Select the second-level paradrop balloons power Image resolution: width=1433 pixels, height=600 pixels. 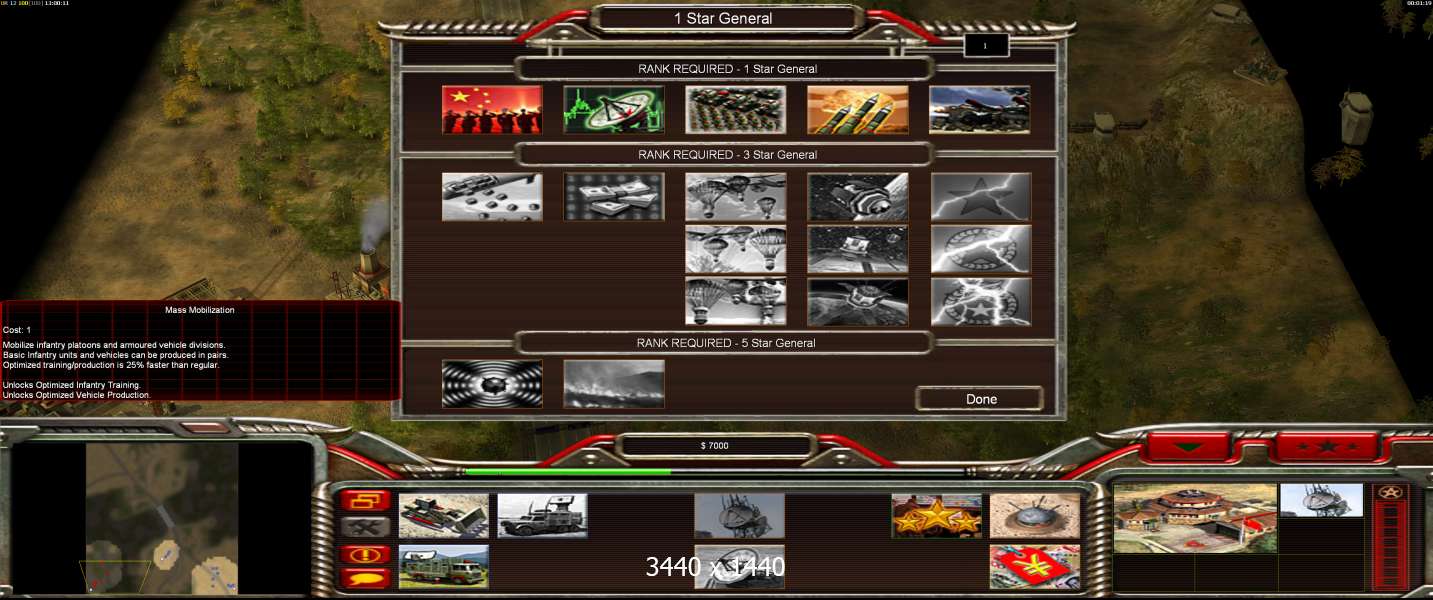pos(736,249)
